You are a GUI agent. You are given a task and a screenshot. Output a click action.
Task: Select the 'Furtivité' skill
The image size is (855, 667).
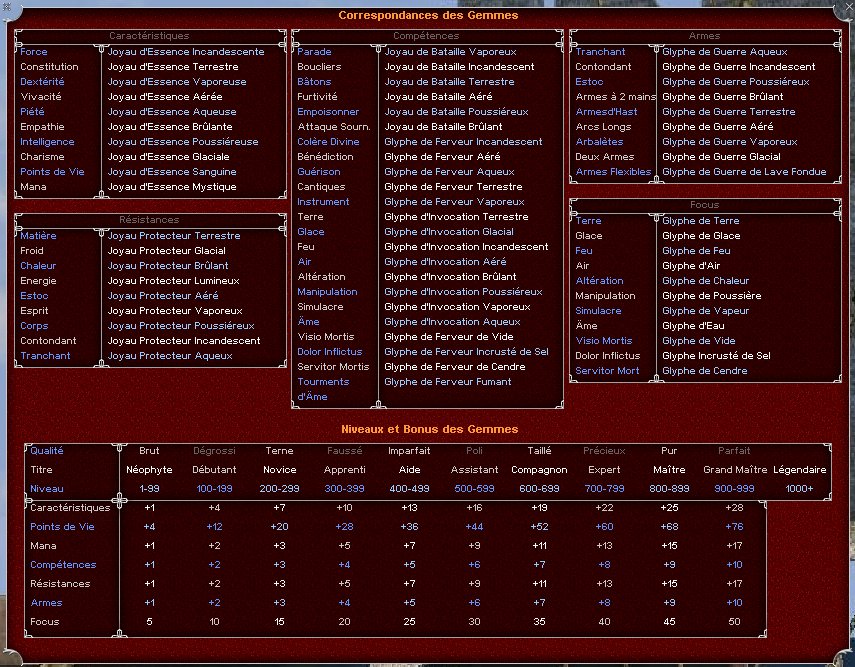[317, 97]
